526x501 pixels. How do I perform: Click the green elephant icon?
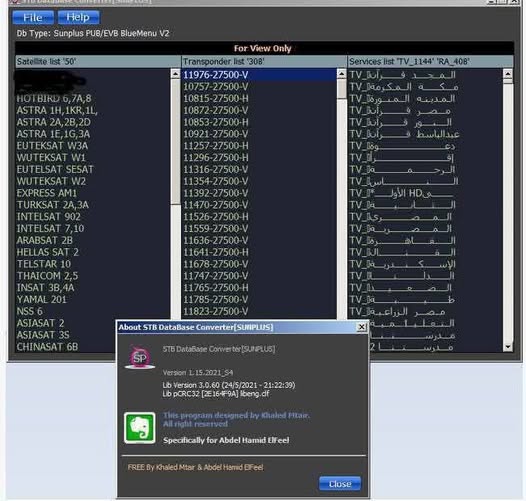click(140, 428)
